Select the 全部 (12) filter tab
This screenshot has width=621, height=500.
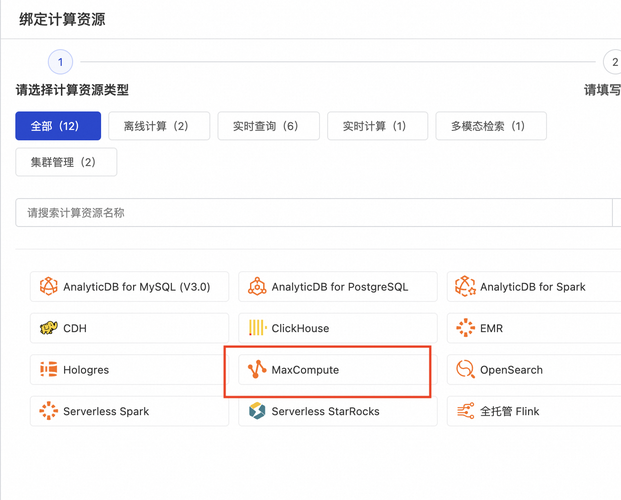(x=58, y=126)
